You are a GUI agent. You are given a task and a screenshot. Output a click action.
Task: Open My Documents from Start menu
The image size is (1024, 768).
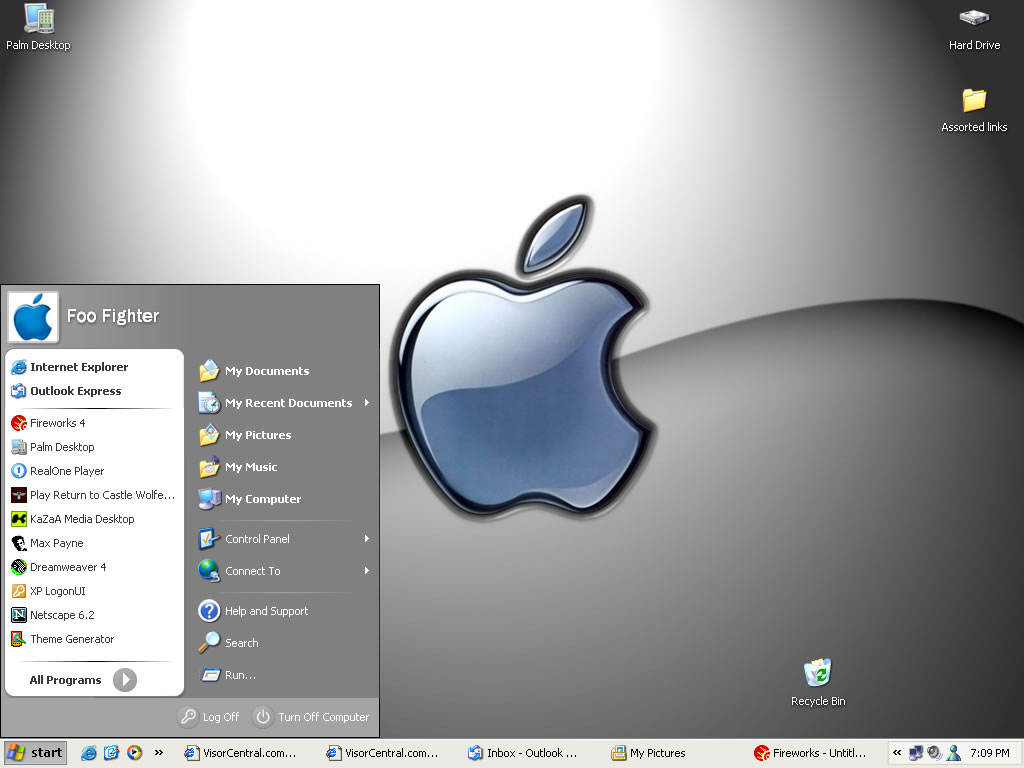pos(266,371)
